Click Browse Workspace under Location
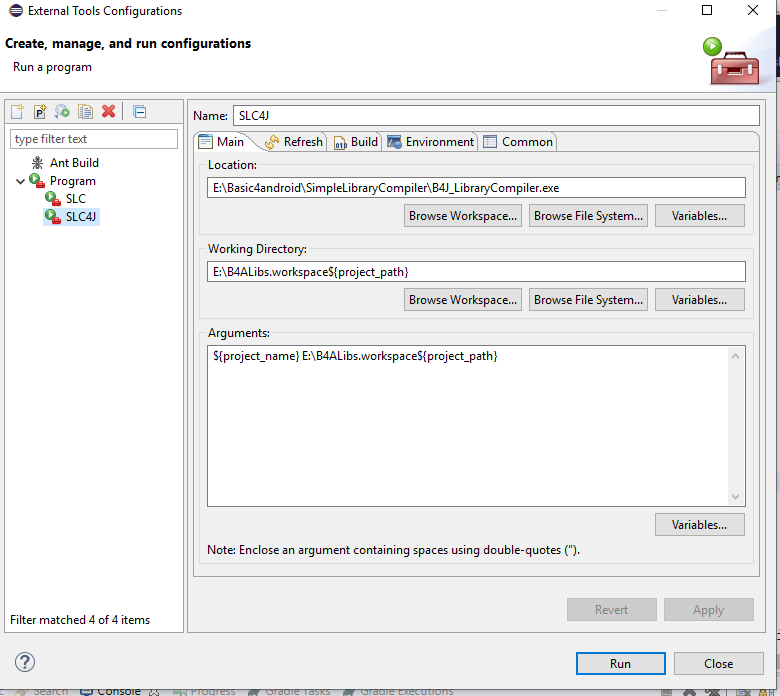This screenshot has height=696, width=780. tap(463, 216)
